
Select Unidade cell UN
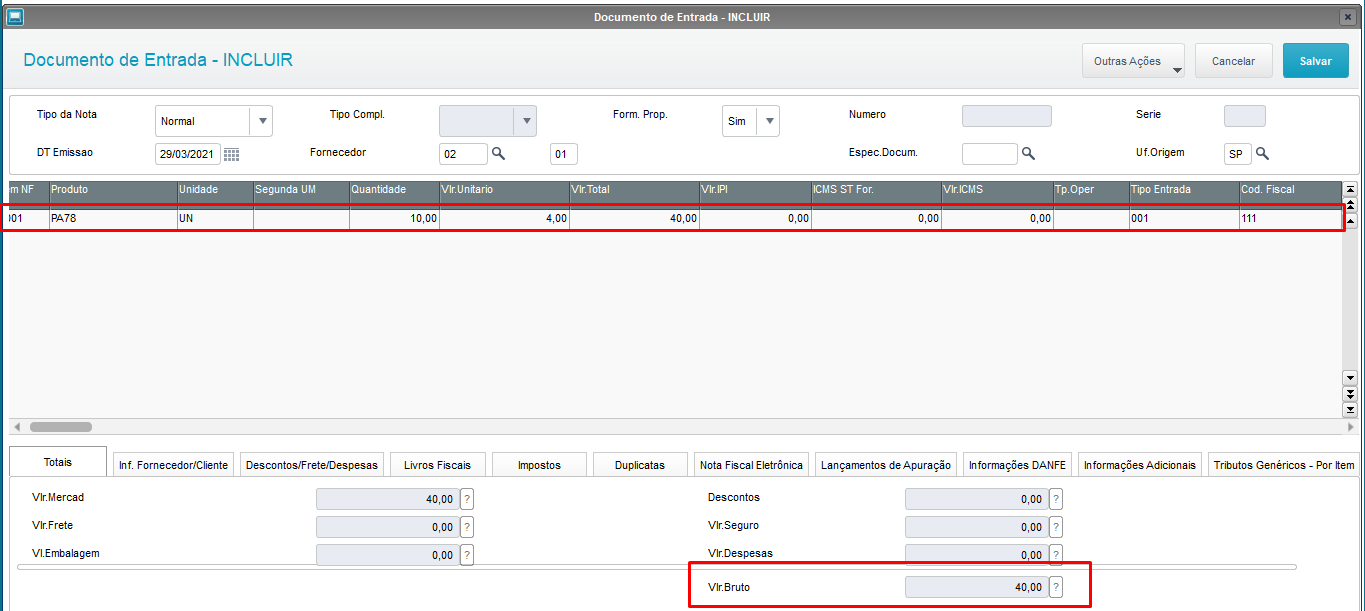pyautogui.click(x=215, y=218)
